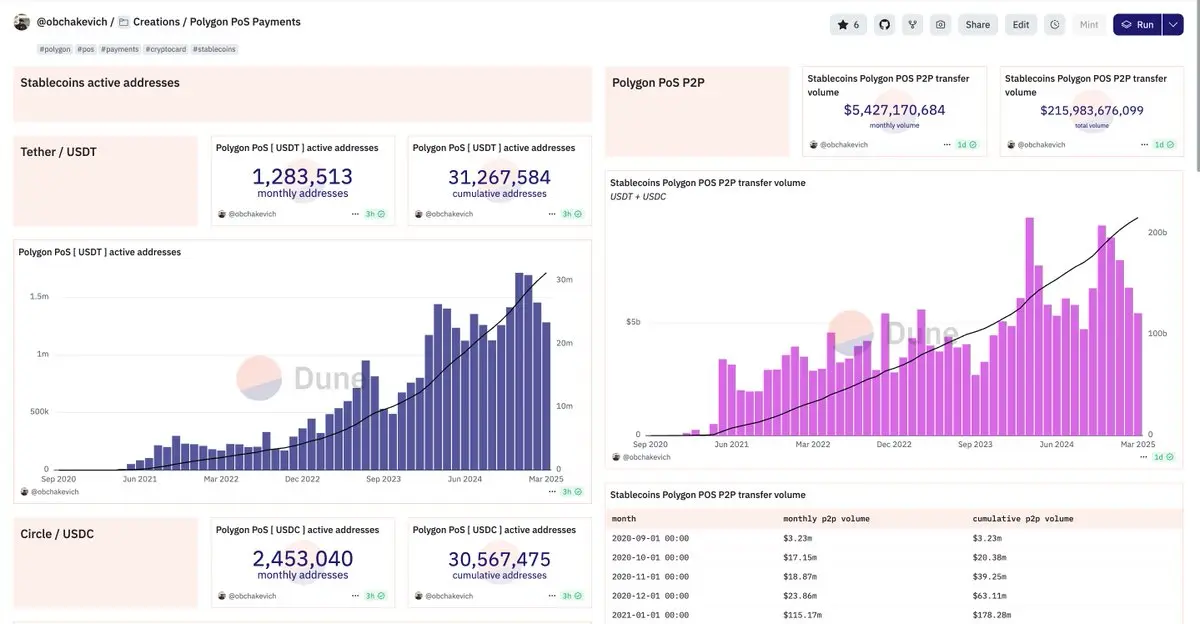Open the @obchakevich author link in header

72,22
